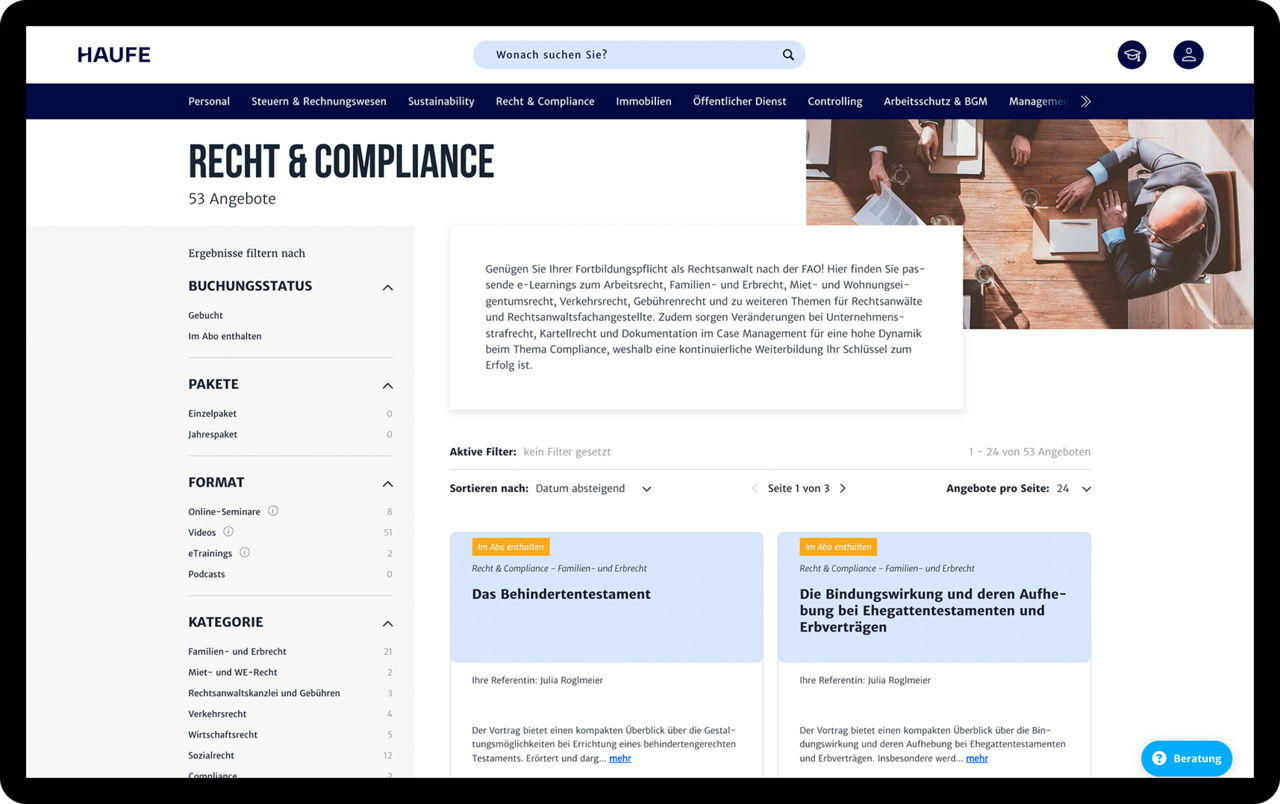The width and height of the screenshot is (1280, 804).
Task: Click info icon beside eTrainings filter
Action: click(245, 553)
